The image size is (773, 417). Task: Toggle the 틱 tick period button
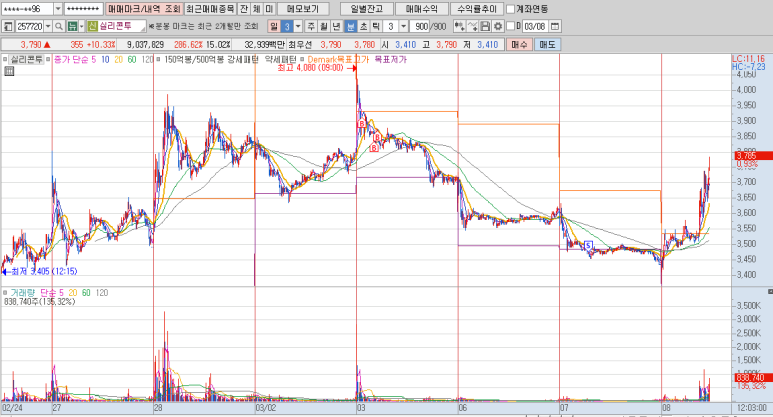376,26
